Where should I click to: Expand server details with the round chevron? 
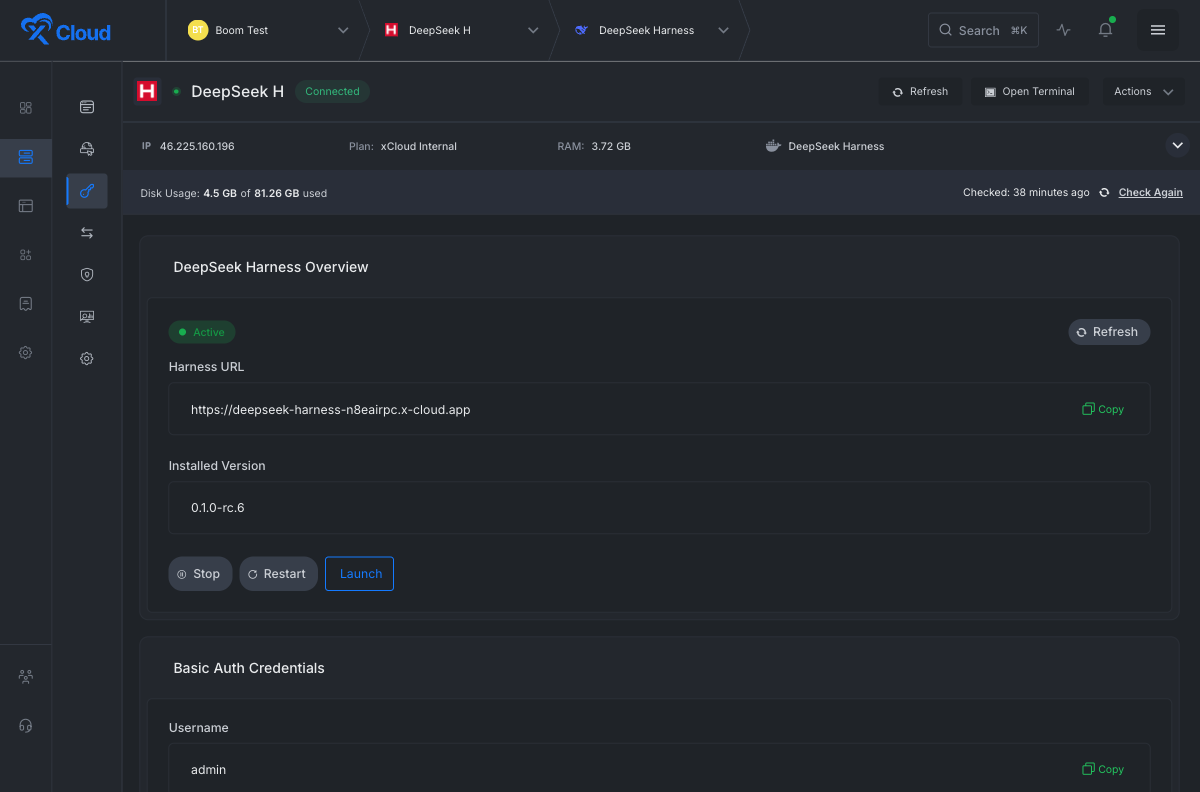pyautogui.click(x=1177, y=146)
